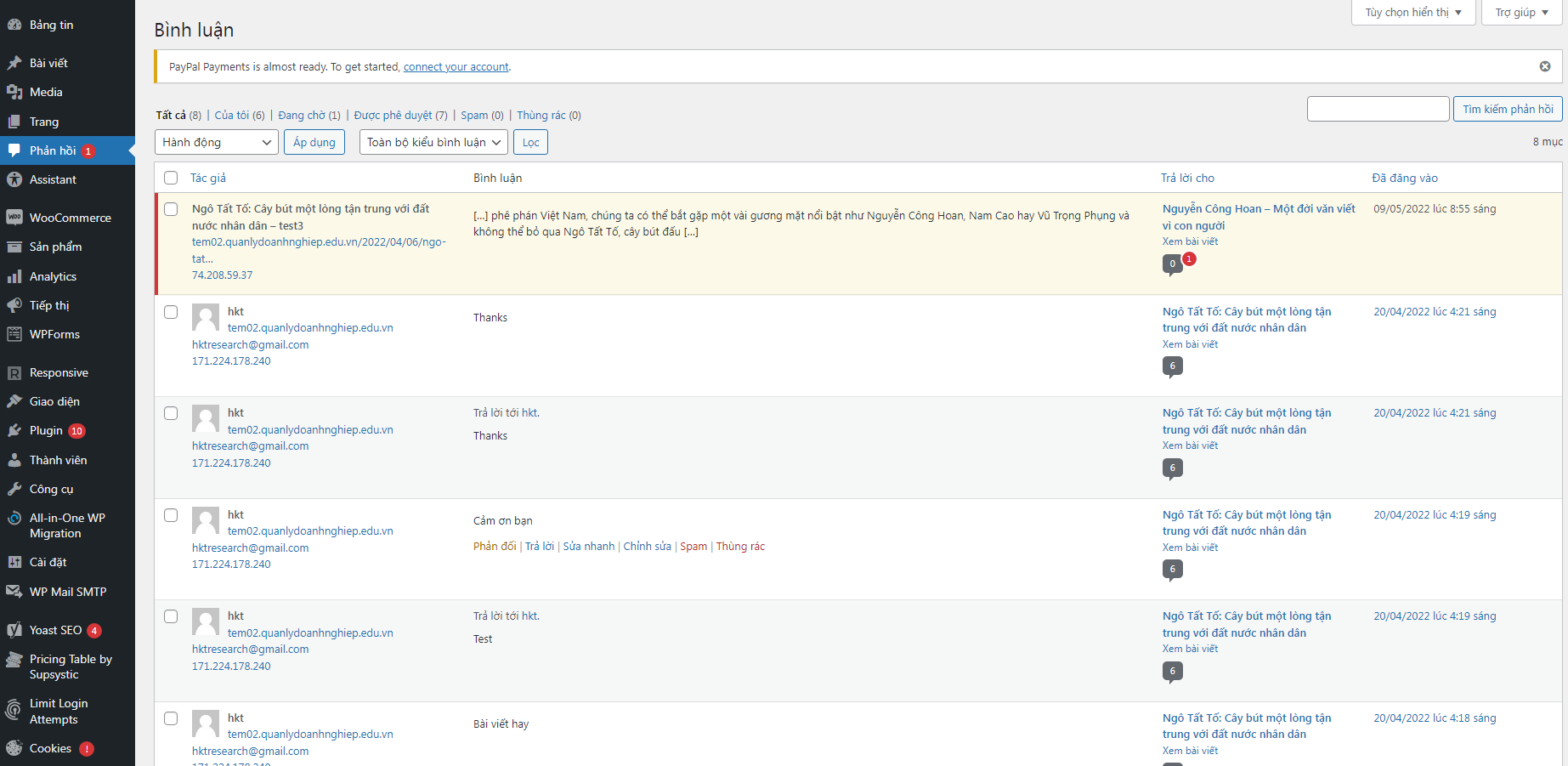The height and width of the screenshot is (766, 1568).
Task: Open the Hành động bulk actions dropdown
Action: click(x=217, y=142)
